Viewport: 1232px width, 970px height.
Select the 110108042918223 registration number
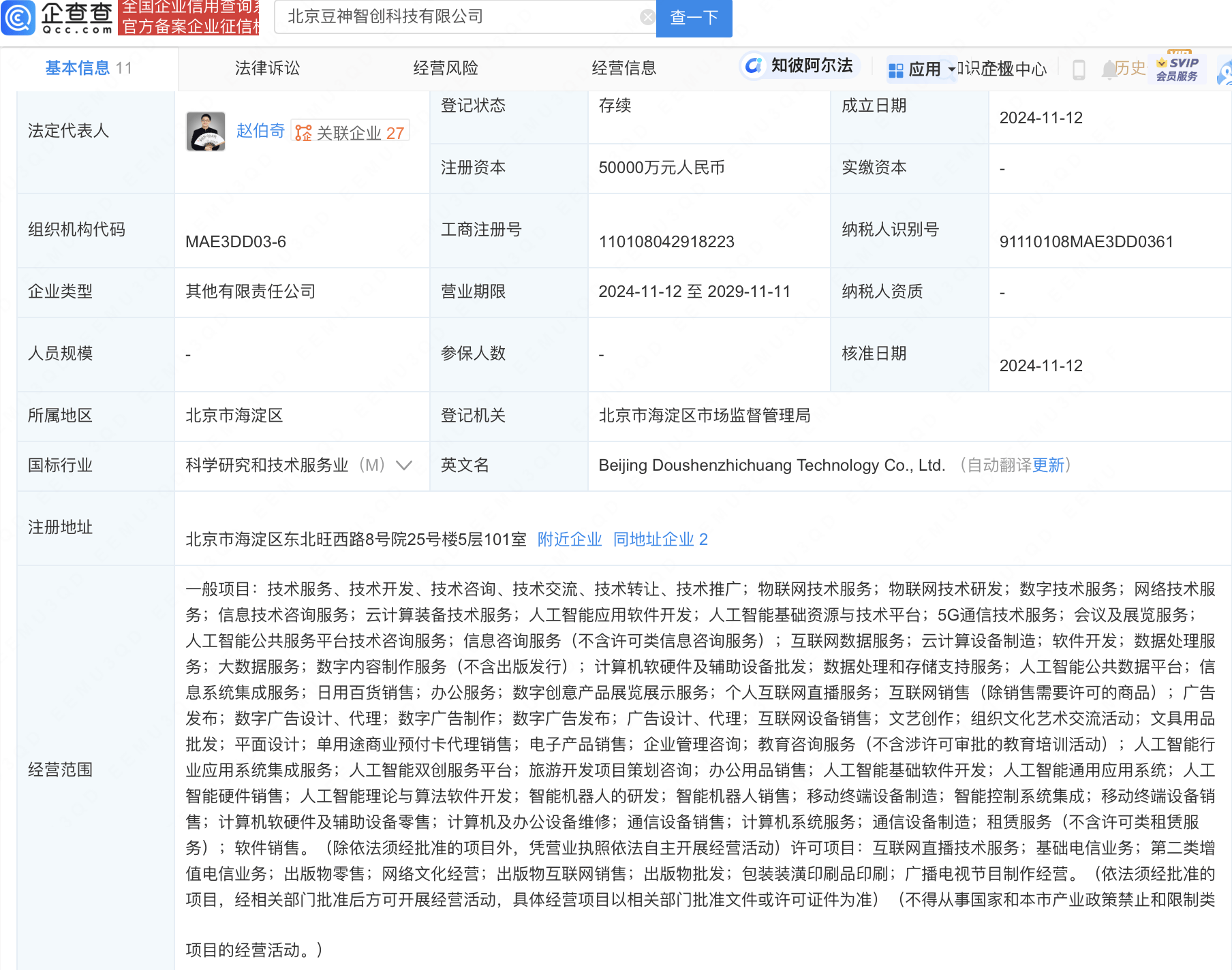pos(666,242)
